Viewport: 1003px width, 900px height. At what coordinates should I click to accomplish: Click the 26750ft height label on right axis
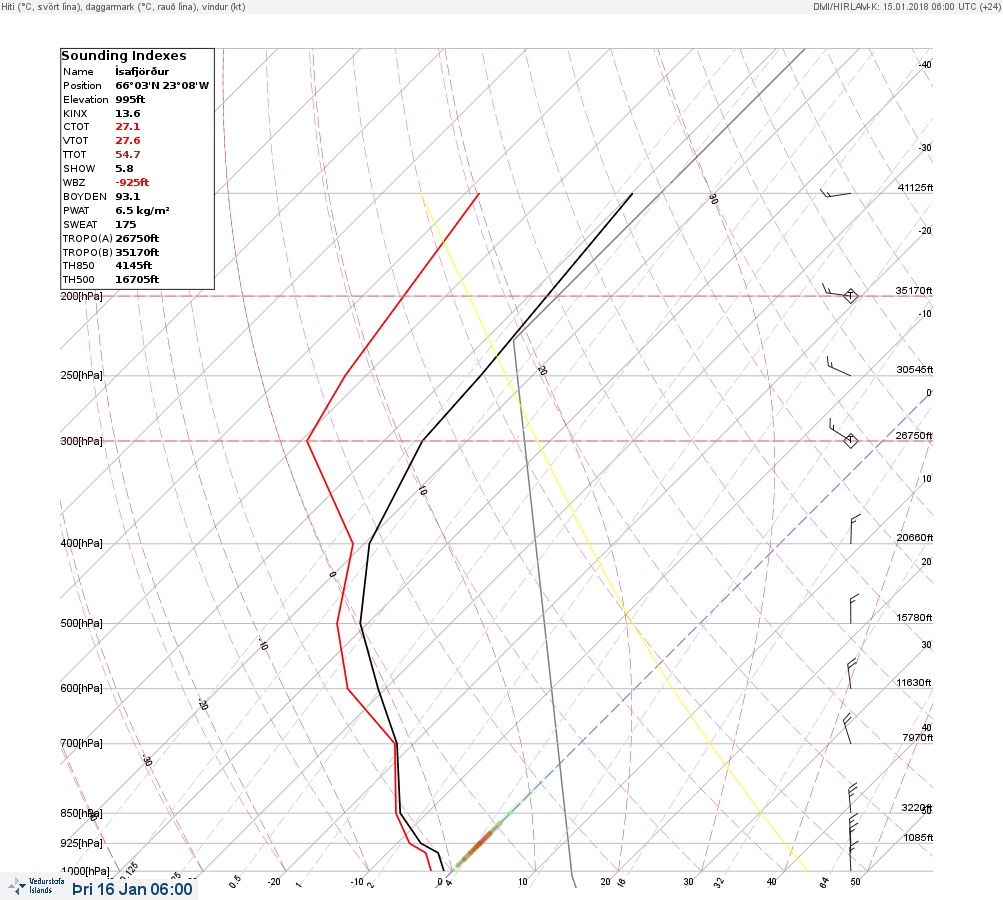[x=914, y=436]
